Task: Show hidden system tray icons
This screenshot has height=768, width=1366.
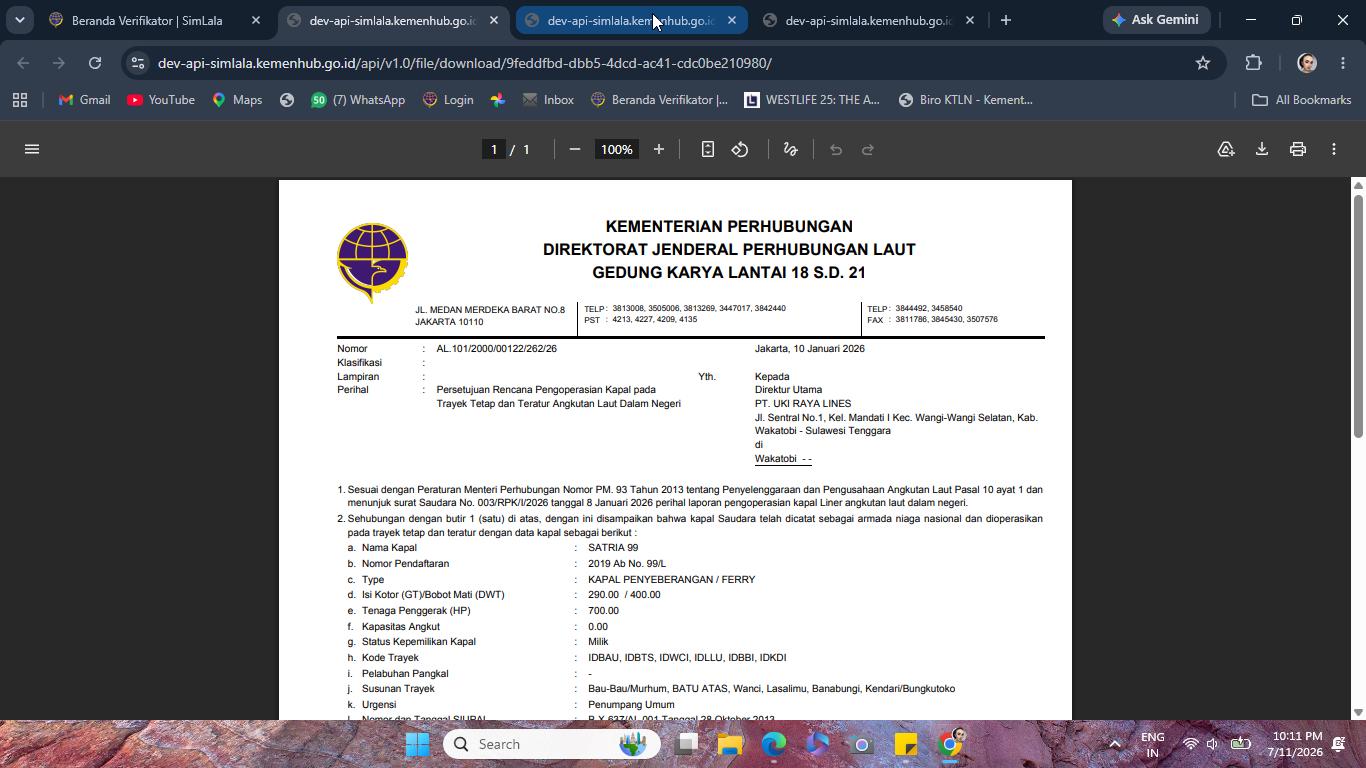Action: pos(1115,744)
